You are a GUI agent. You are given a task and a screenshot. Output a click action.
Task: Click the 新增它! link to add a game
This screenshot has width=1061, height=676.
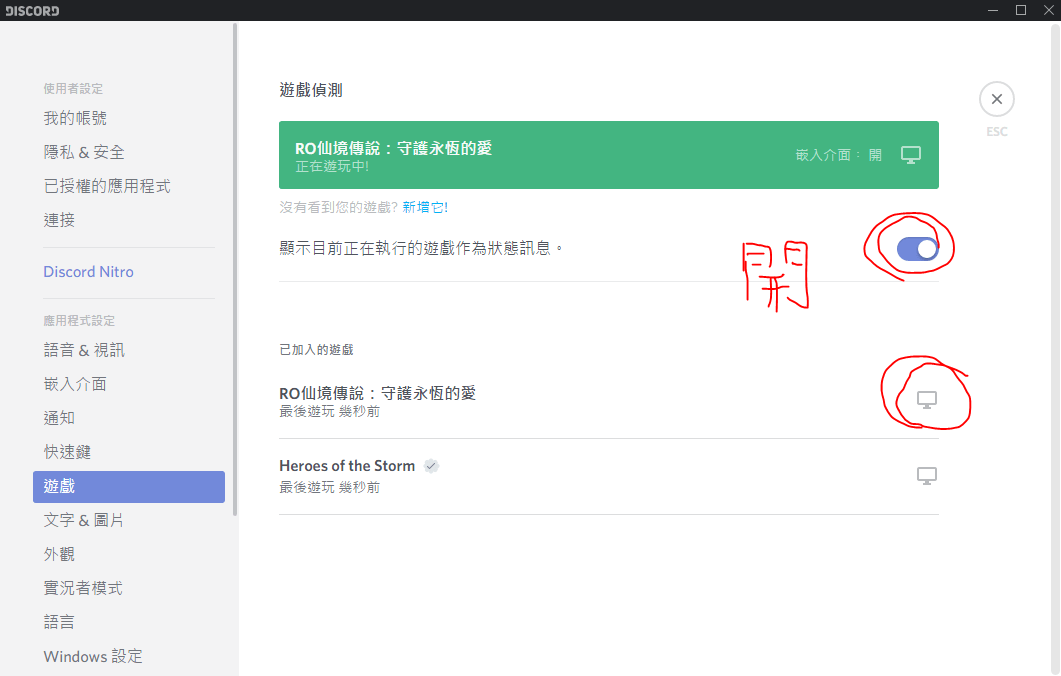pyautogui.click(x=425, y=207)
